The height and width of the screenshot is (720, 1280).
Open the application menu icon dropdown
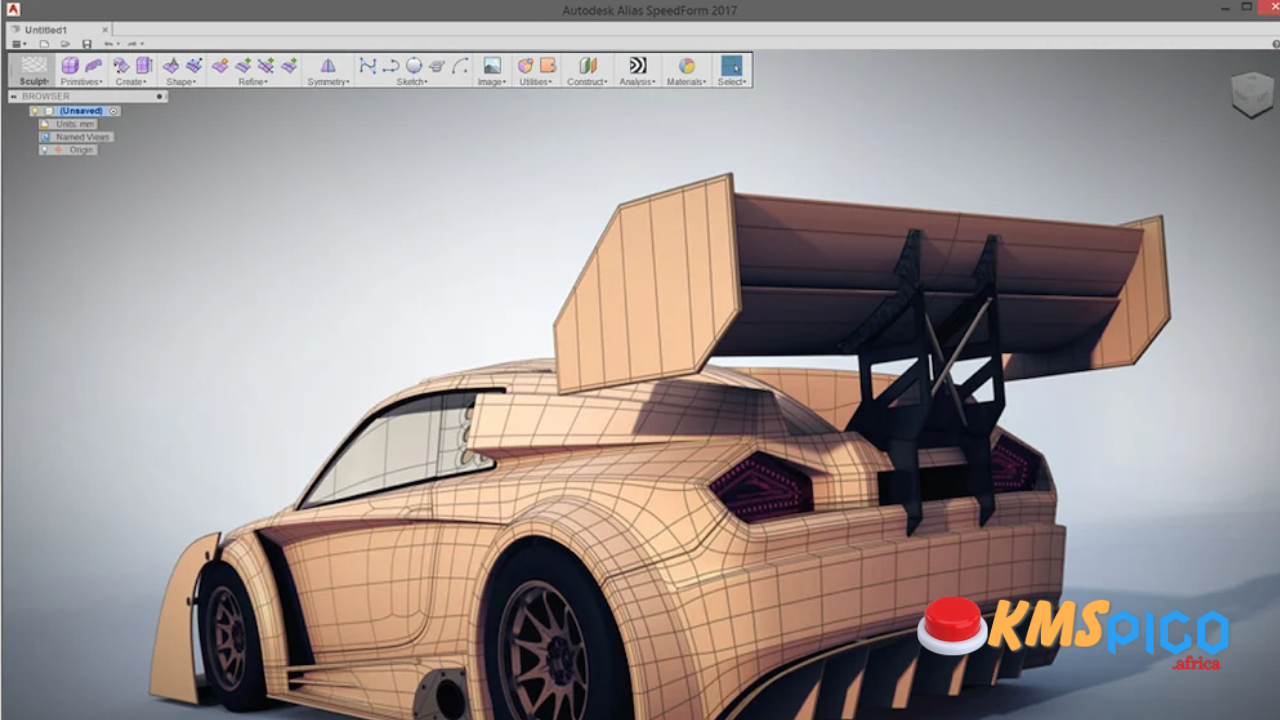(x=18, y=44)
